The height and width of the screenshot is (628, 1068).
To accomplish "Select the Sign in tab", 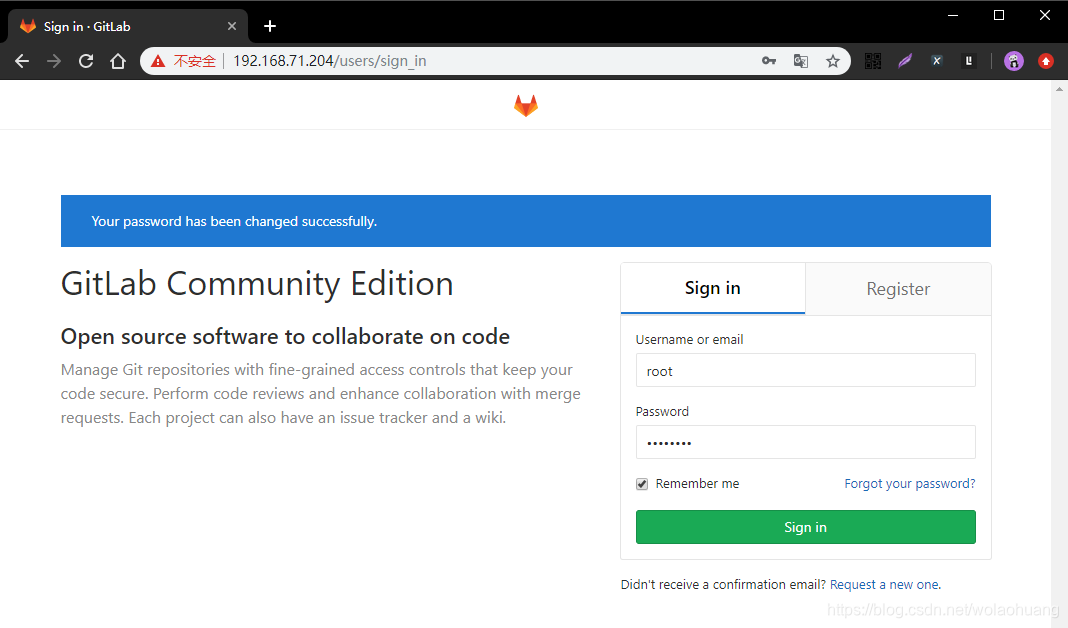I will [712, 288].
